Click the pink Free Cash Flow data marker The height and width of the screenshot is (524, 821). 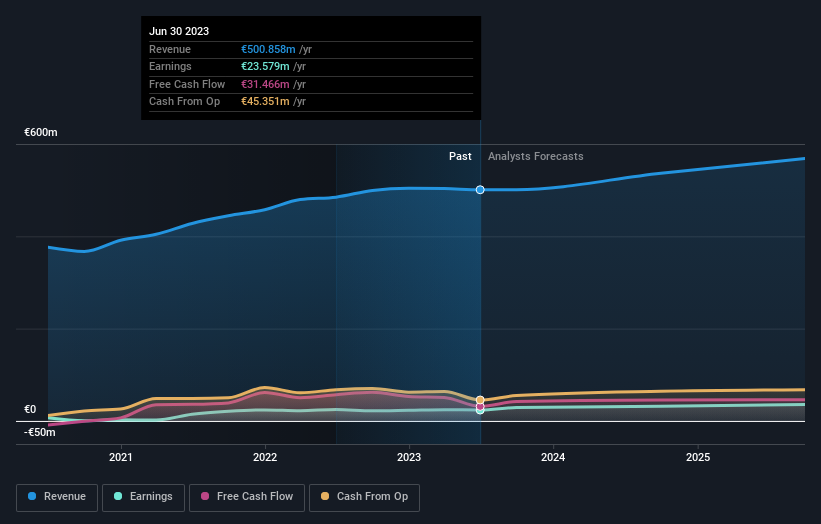coord(480,406)
